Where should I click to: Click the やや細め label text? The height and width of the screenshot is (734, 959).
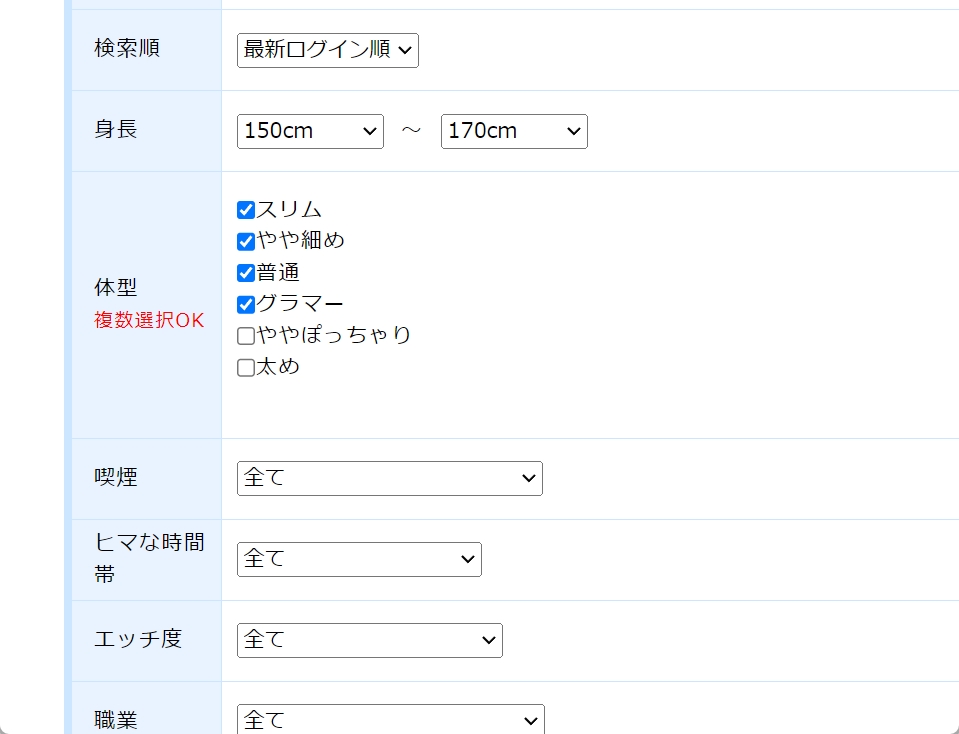[x=300, y=240]
